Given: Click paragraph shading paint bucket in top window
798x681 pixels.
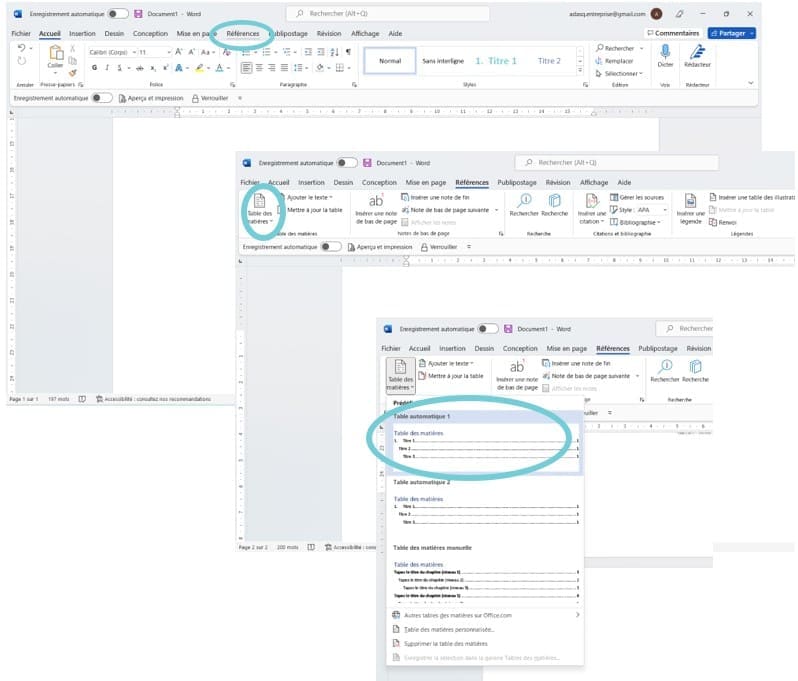Looking at the screenshot, I should click(x=320, y=68).
